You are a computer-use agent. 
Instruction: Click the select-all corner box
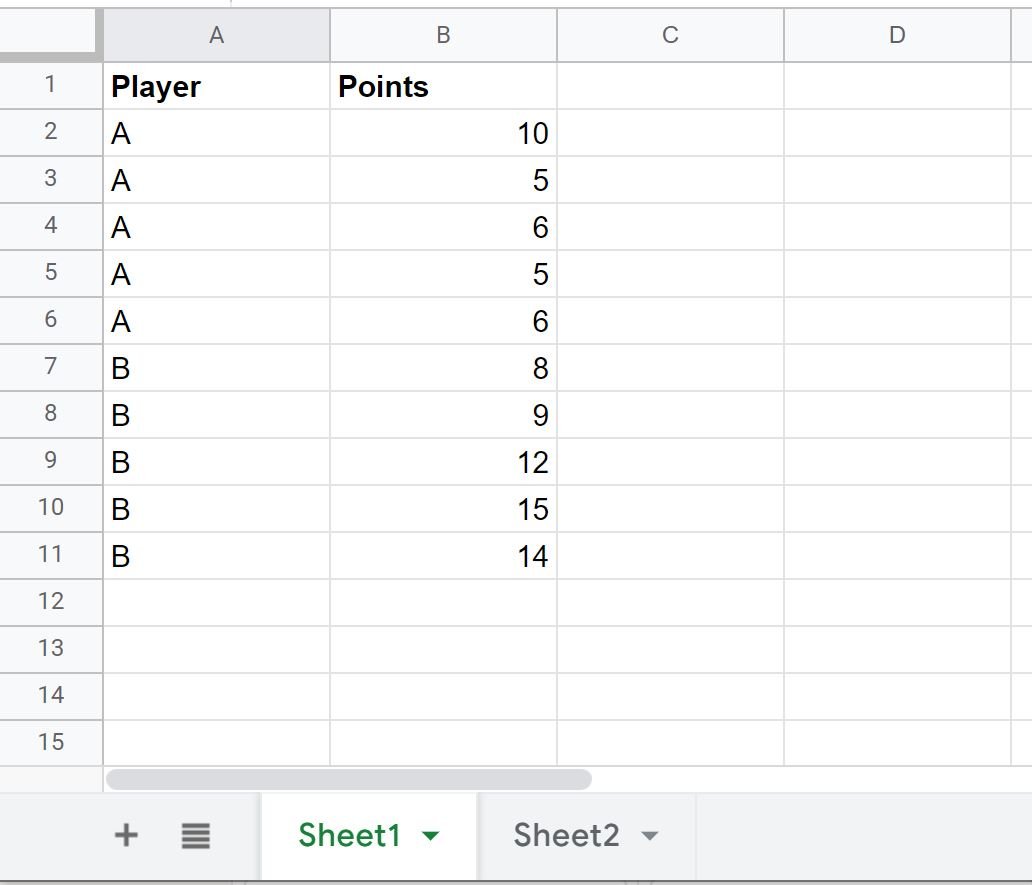coord(48,32)
